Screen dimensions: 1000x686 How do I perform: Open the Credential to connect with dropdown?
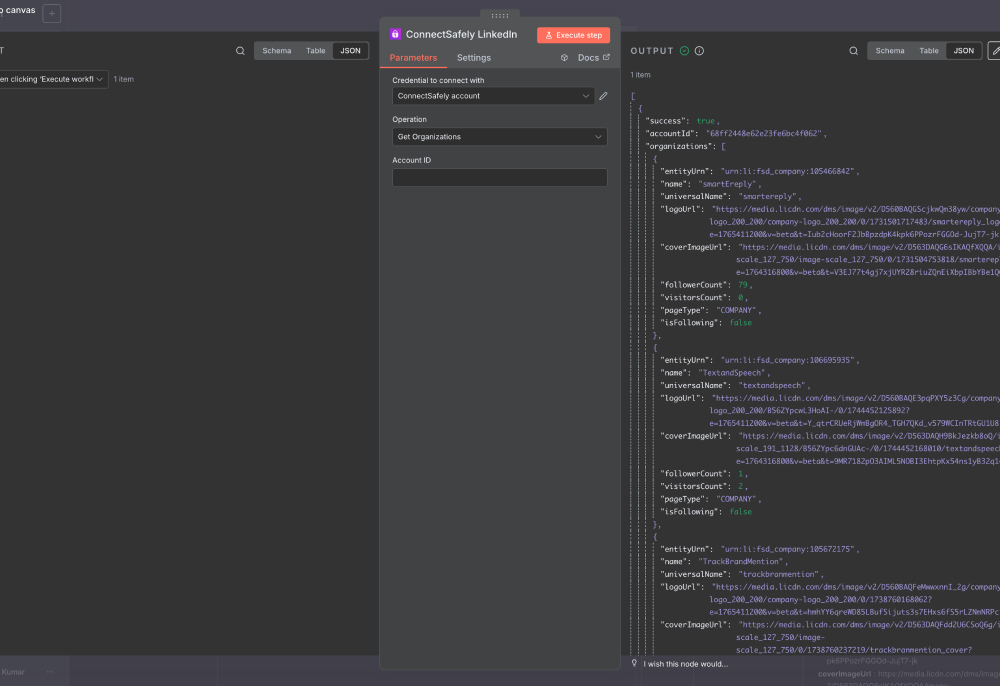493,96
